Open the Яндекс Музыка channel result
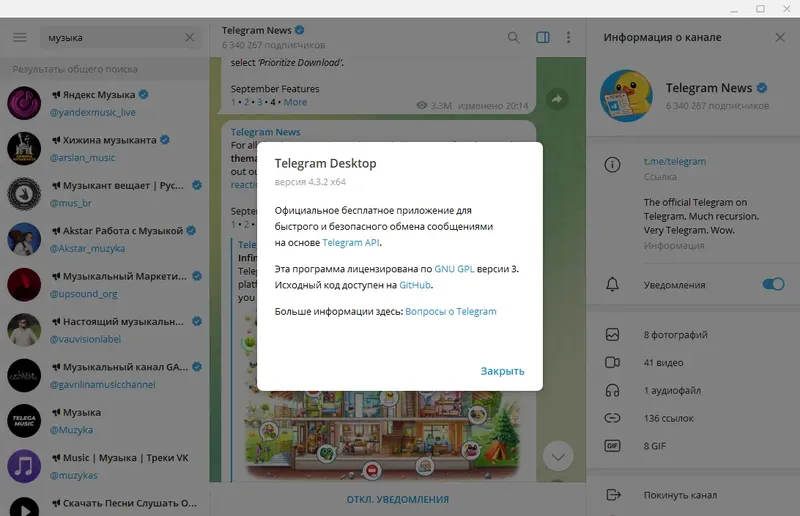Image resolution: width=800 pixels, height=516 pixels. 105,103
